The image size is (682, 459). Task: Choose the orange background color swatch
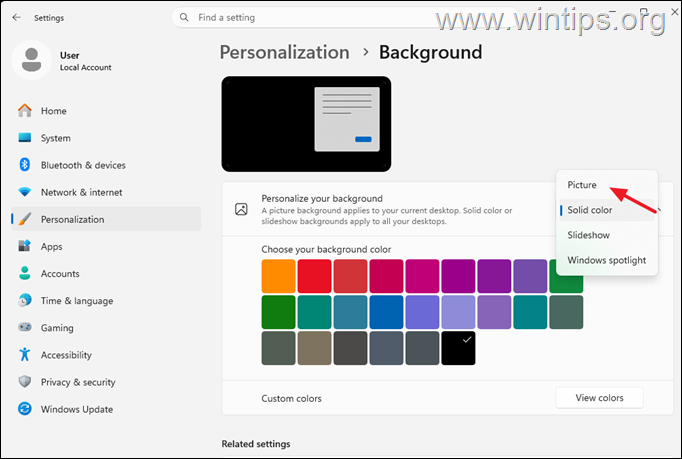(278, 276)
